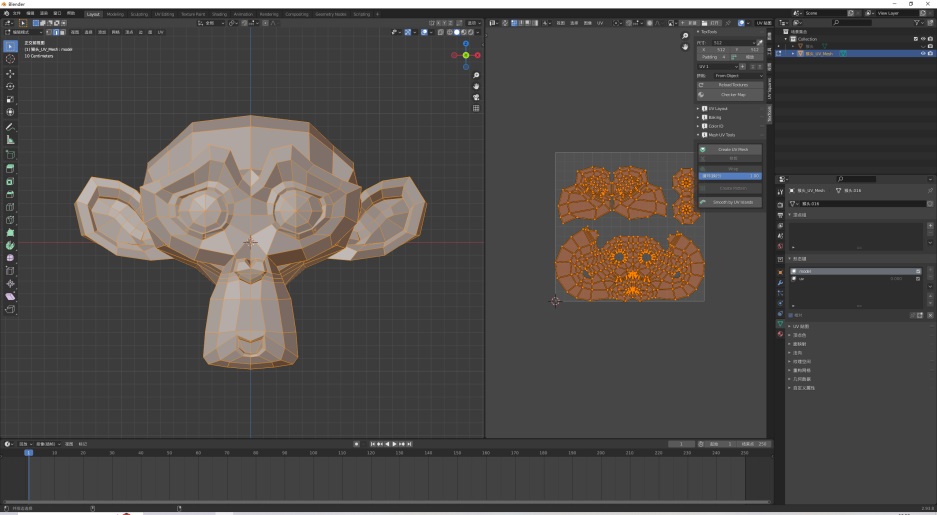Click the zoom magnifier icon in 3D viewport
The width and height of the screenshot is (937, 515).
coord(476,76)
